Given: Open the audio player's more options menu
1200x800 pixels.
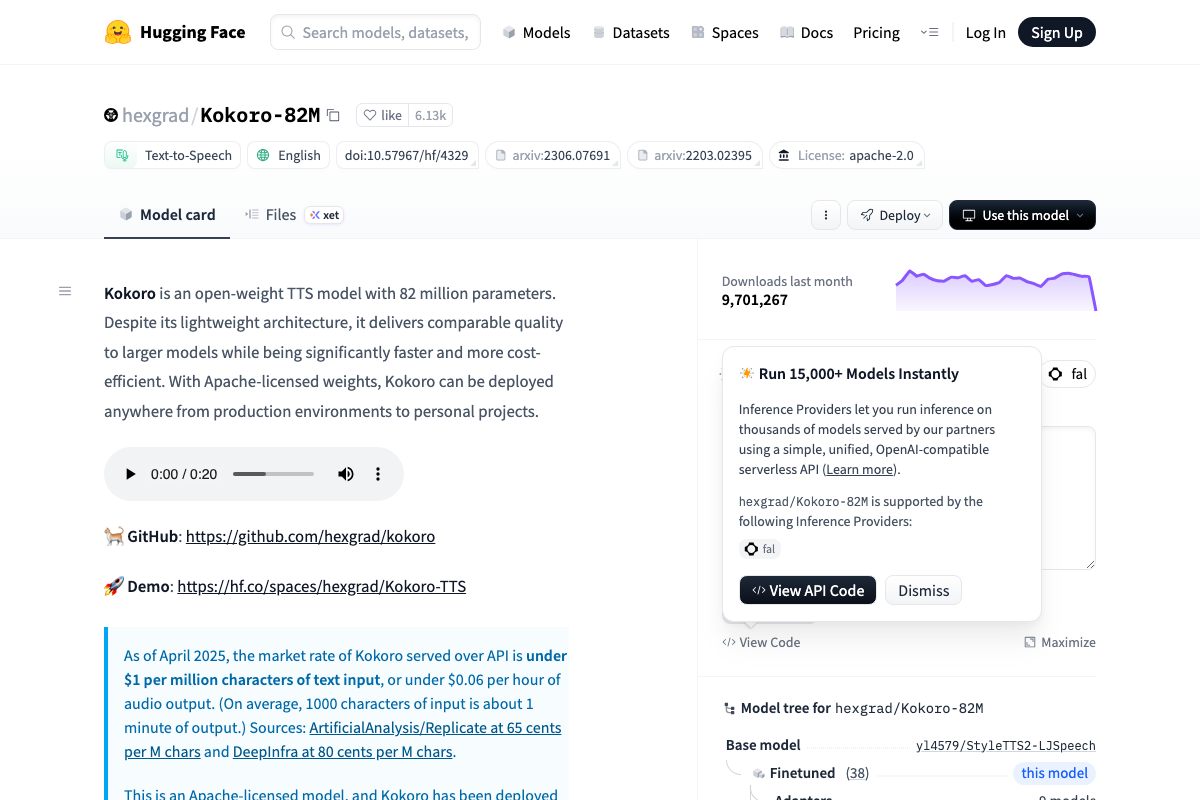Looking at the screenshot, I should (378, 474).
